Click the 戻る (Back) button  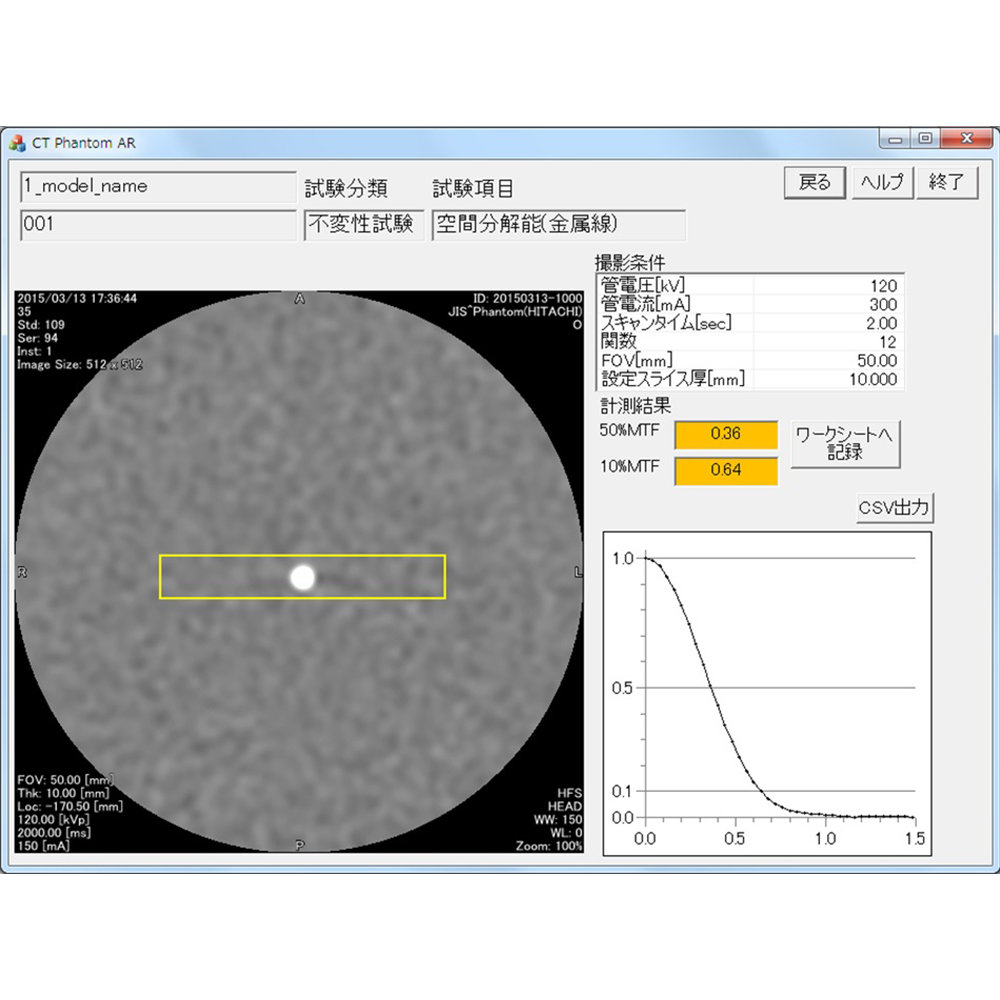[814, 182]
